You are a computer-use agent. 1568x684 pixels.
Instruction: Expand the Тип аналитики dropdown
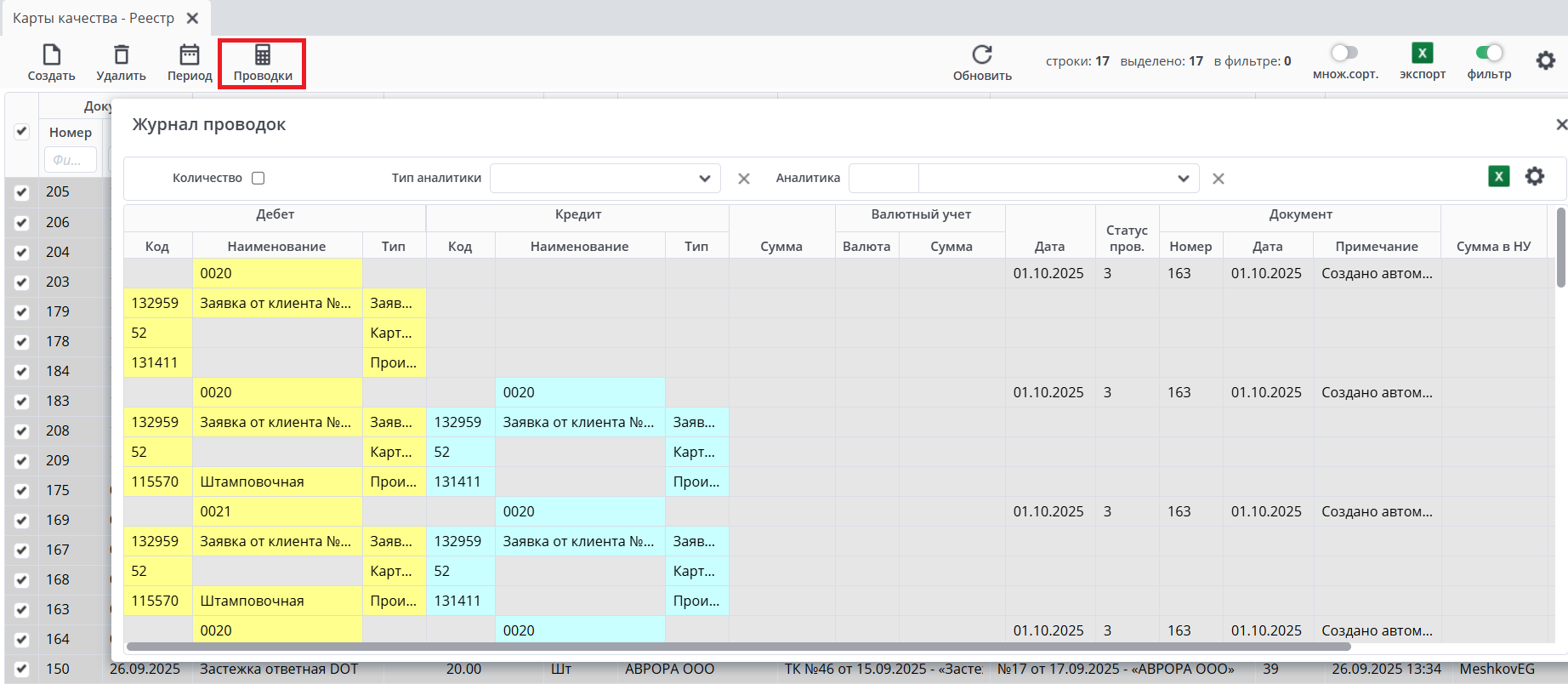pos(704,179)
